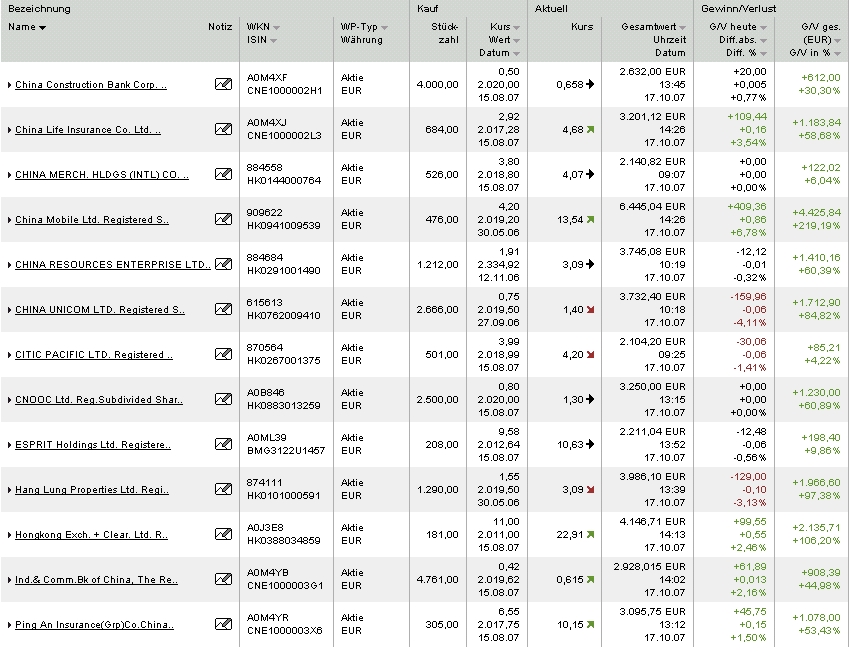This screenshot has height=653, width=849.
Task: Open note icon for China Life Insurance
Action: tap(223, 129)
